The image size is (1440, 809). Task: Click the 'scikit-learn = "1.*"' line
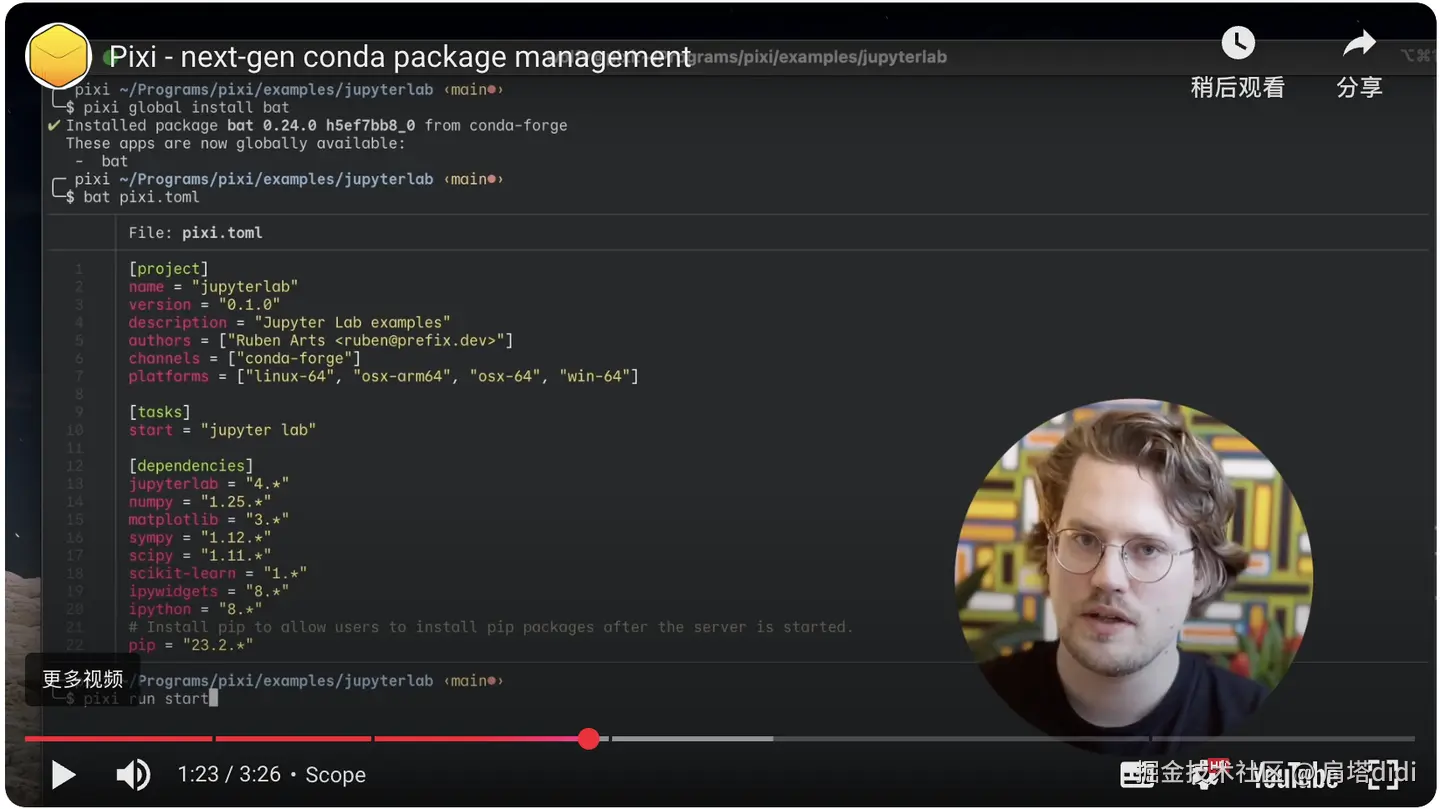click(x=217, y=573)
